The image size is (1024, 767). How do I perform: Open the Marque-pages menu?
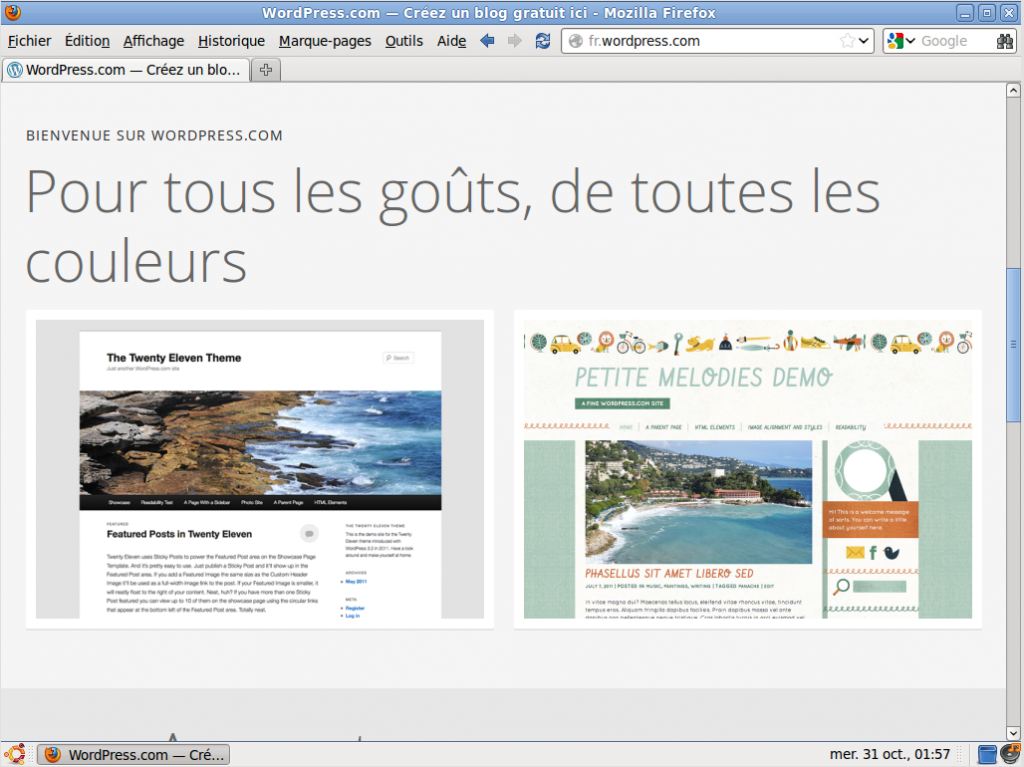(x=325, y=41)
